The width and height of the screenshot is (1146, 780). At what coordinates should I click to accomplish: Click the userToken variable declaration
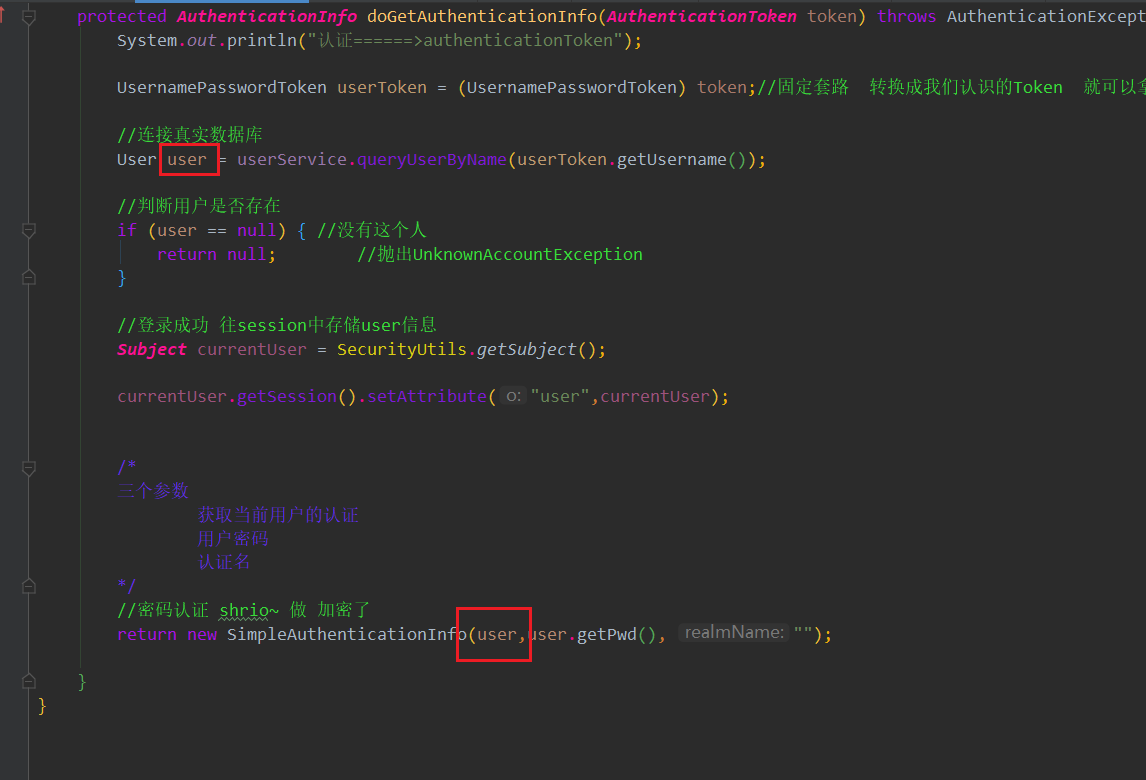[382, 87]
